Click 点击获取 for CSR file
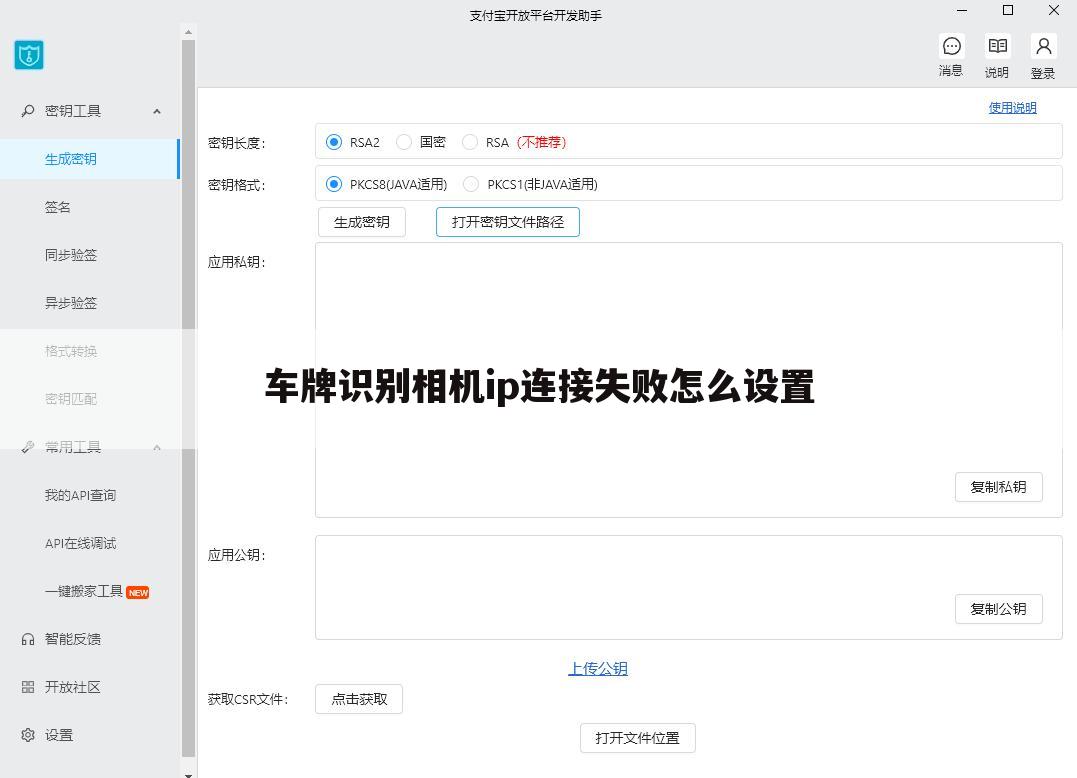 tap(359, 699)
